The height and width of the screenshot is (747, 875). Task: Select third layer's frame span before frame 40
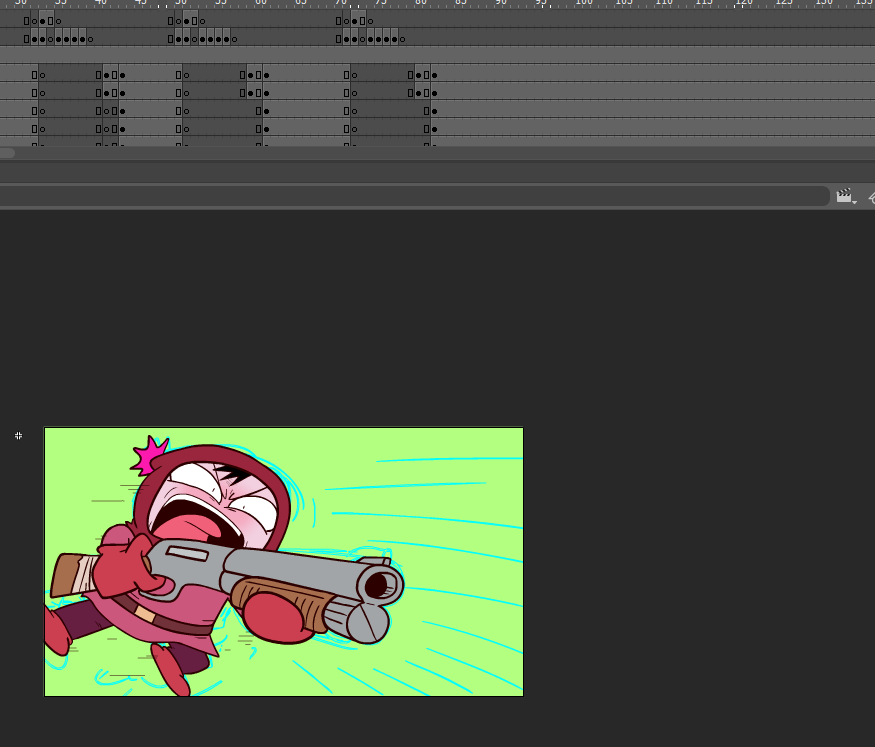tap(70, 75)
